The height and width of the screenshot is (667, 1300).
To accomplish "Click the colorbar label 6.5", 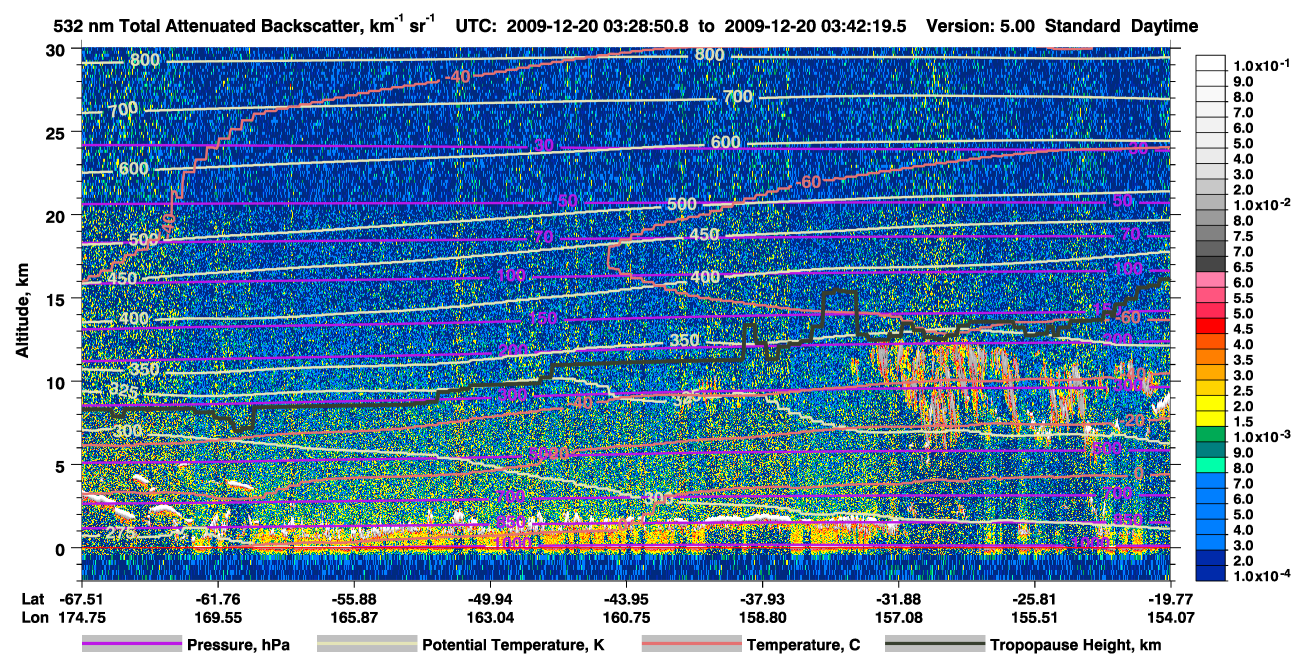I will (1243, 266).
